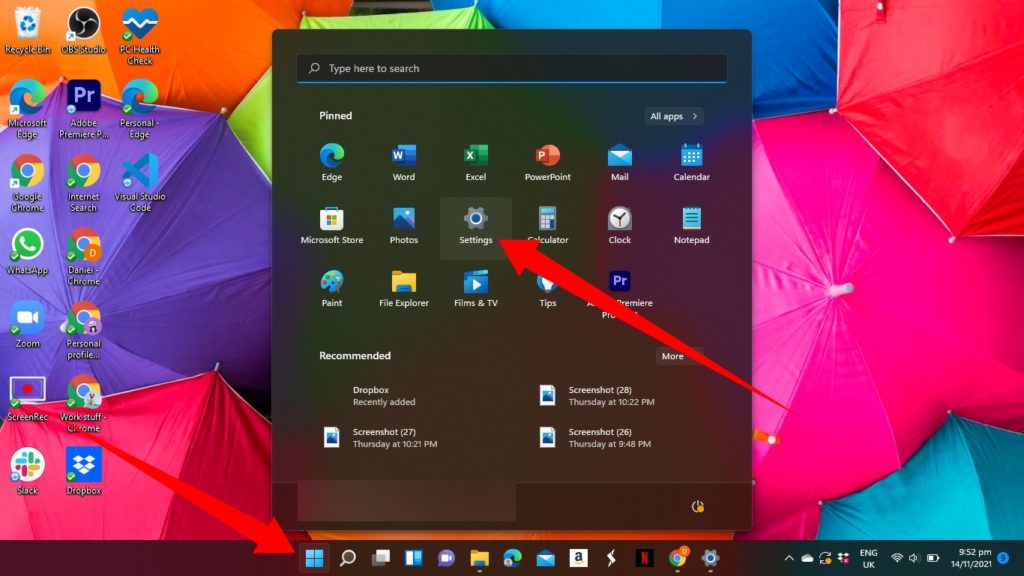Open Edge from the pinned apps
The height and width of the screenshot is (576, 1024).
[x=332, y=162]
